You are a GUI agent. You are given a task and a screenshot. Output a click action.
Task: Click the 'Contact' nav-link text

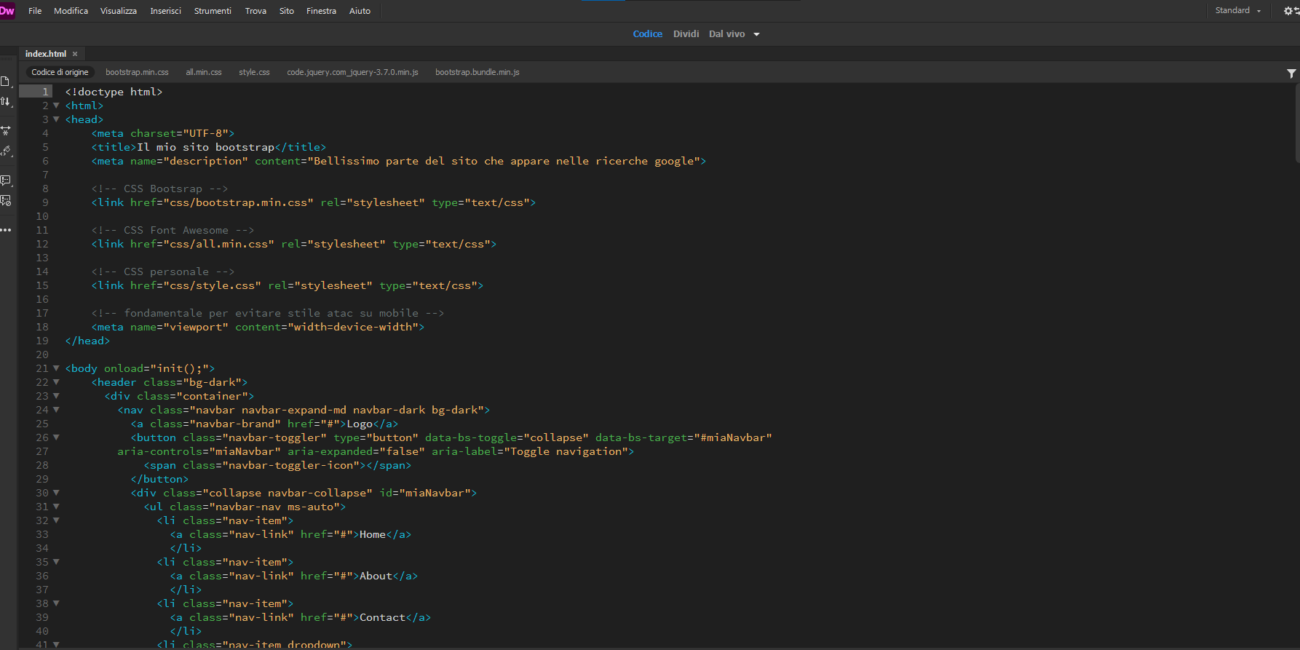coord(383,618)
